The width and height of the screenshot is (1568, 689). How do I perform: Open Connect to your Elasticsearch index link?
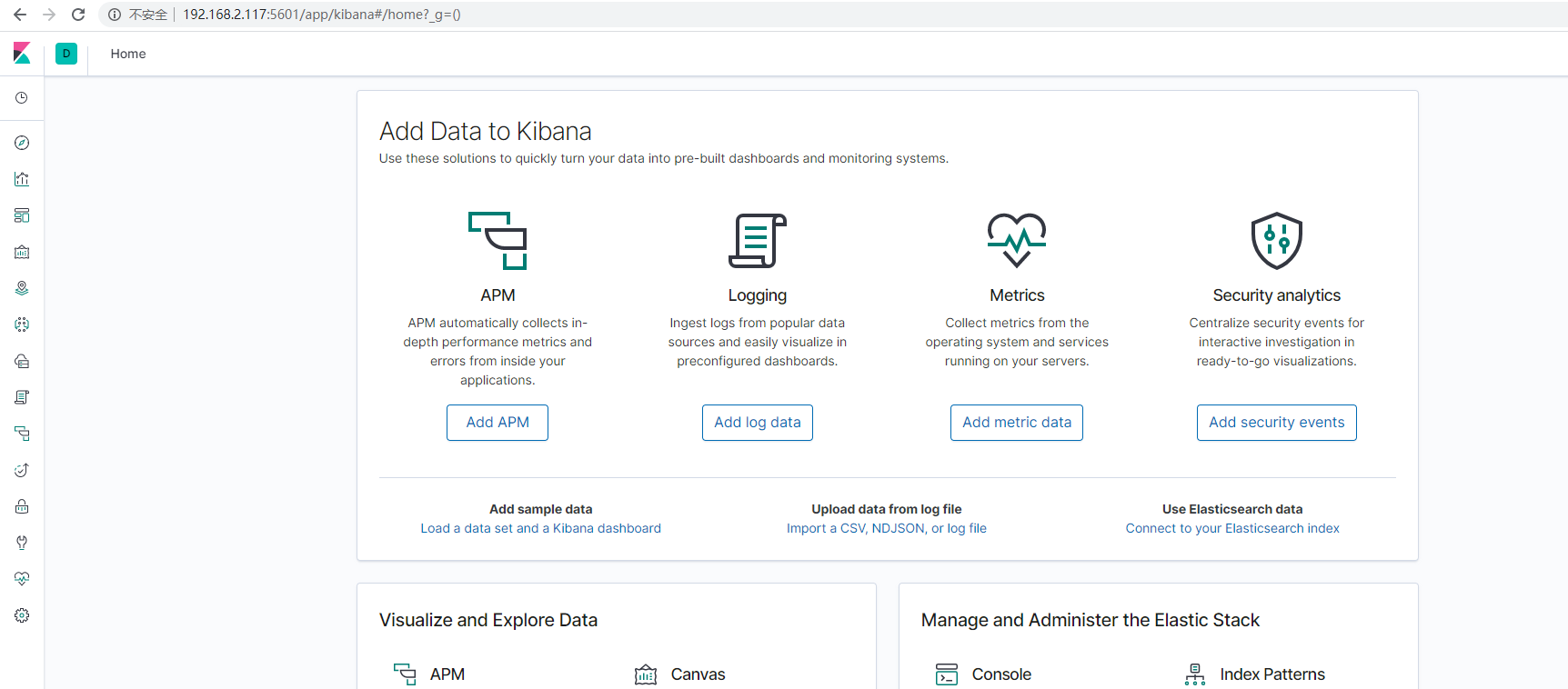(1232, 528)
